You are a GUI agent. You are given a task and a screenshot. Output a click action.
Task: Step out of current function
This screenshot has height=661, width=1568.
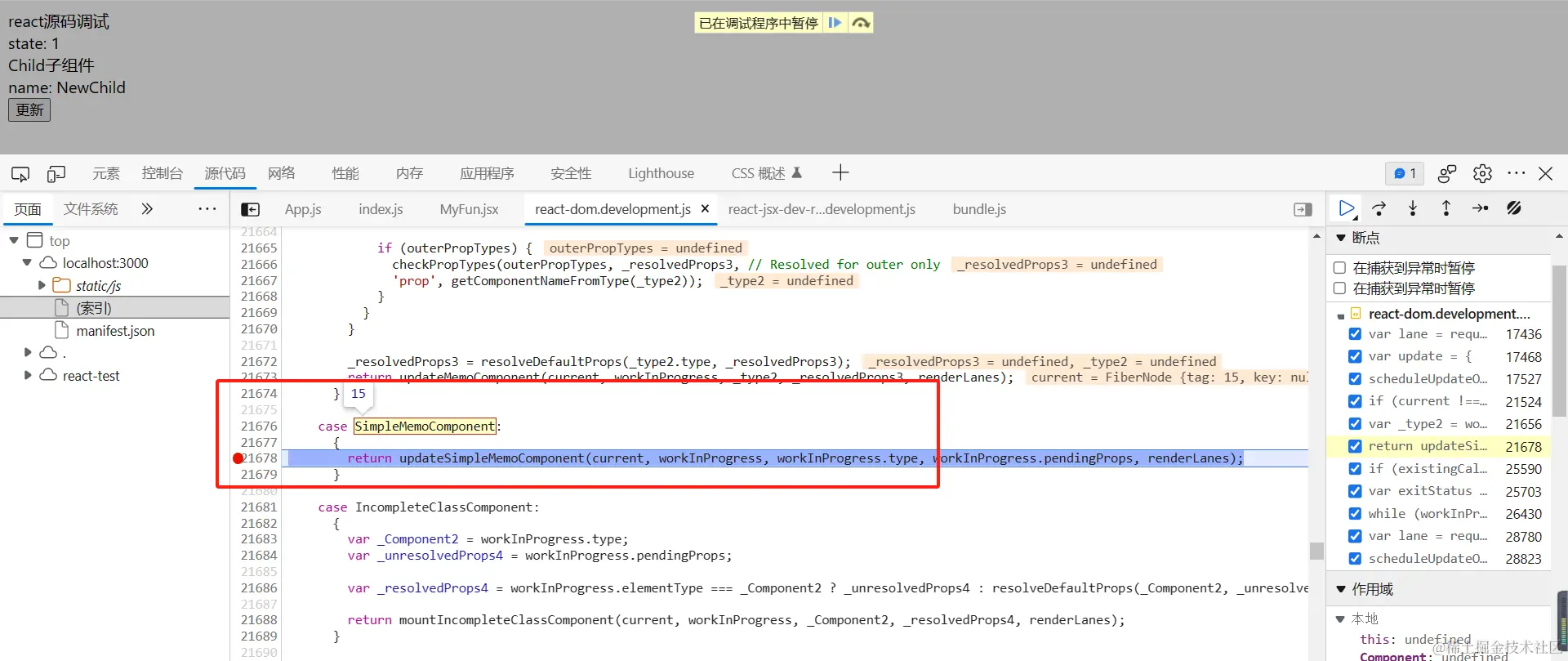click(x=1446, y=208)
